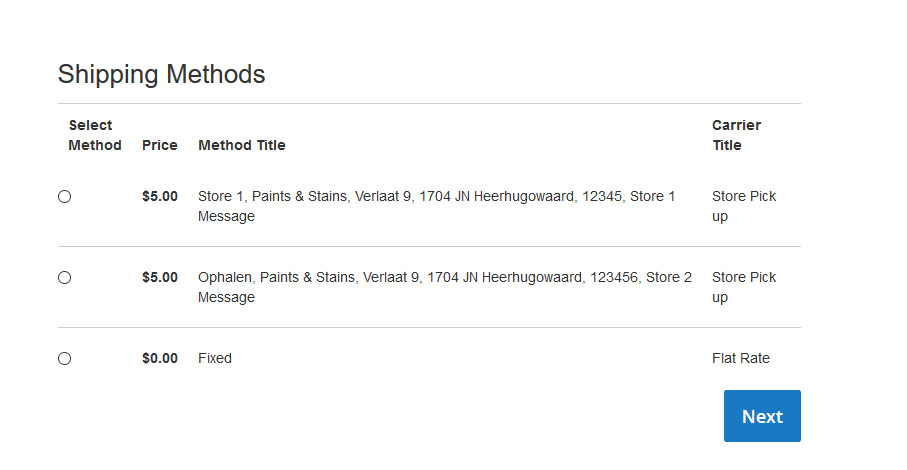Select the Store 1 pickup radio button
The height and width of the screenshot is (470, 907).
(x=65, y=197)
